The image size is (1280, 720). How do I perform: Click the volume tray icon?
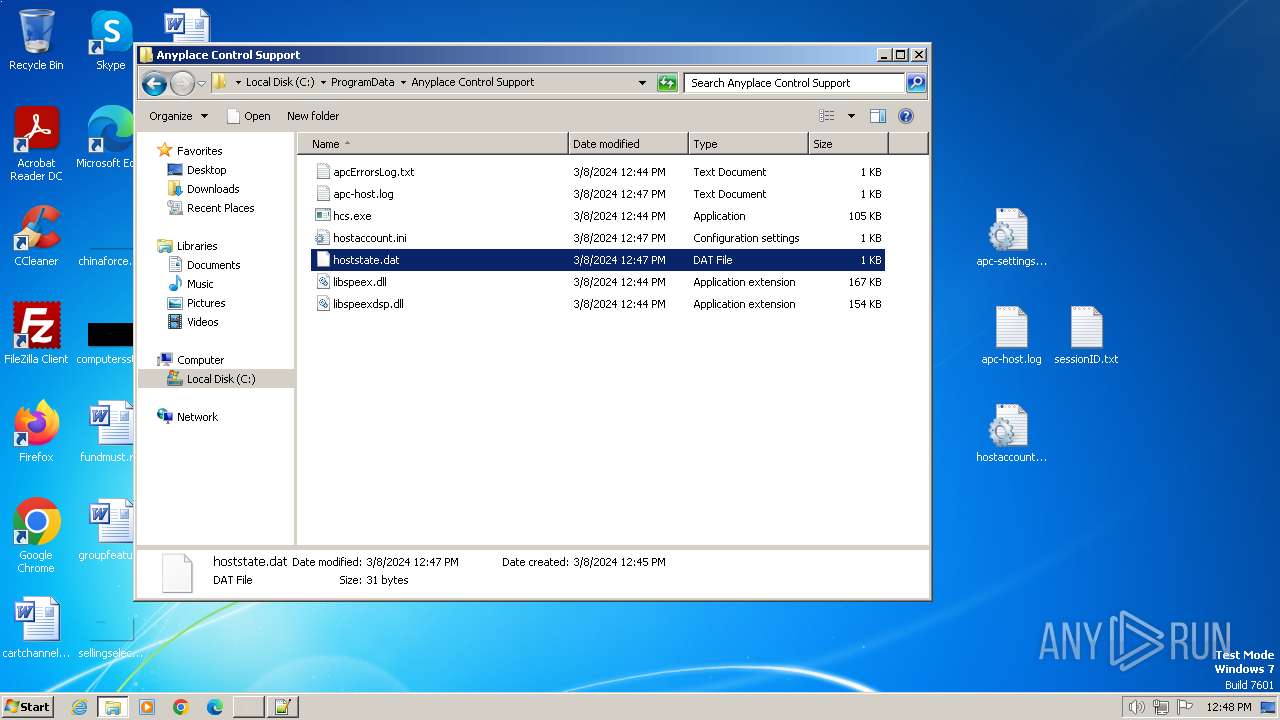pyautogui.click(x=1137, y=707)
